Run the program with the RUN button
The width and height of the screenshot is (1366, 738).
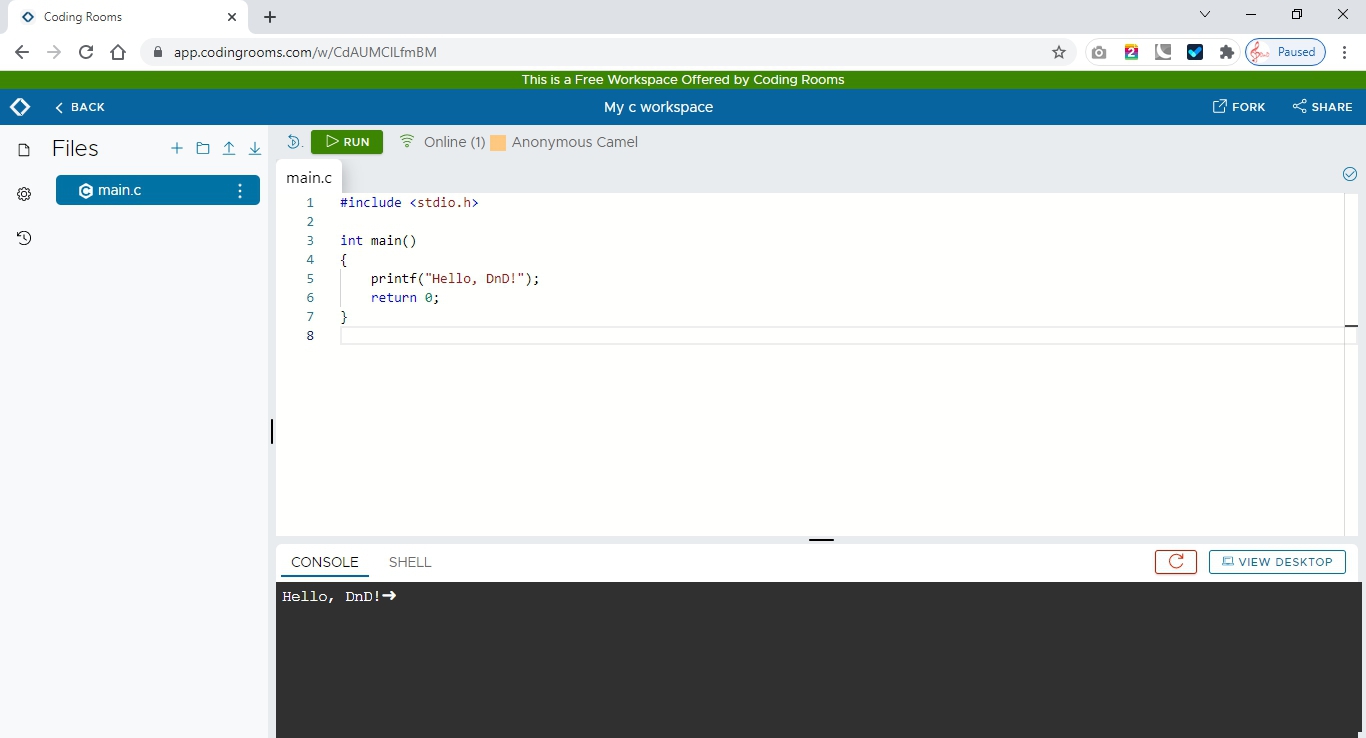(346, 142)
